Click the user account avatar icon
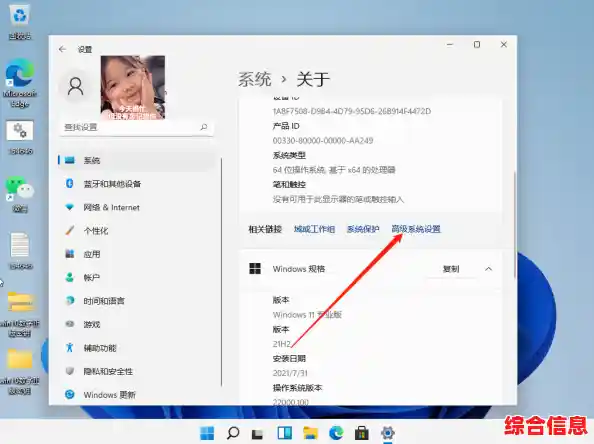Screen dimensions: 594x444 point(75,87)
